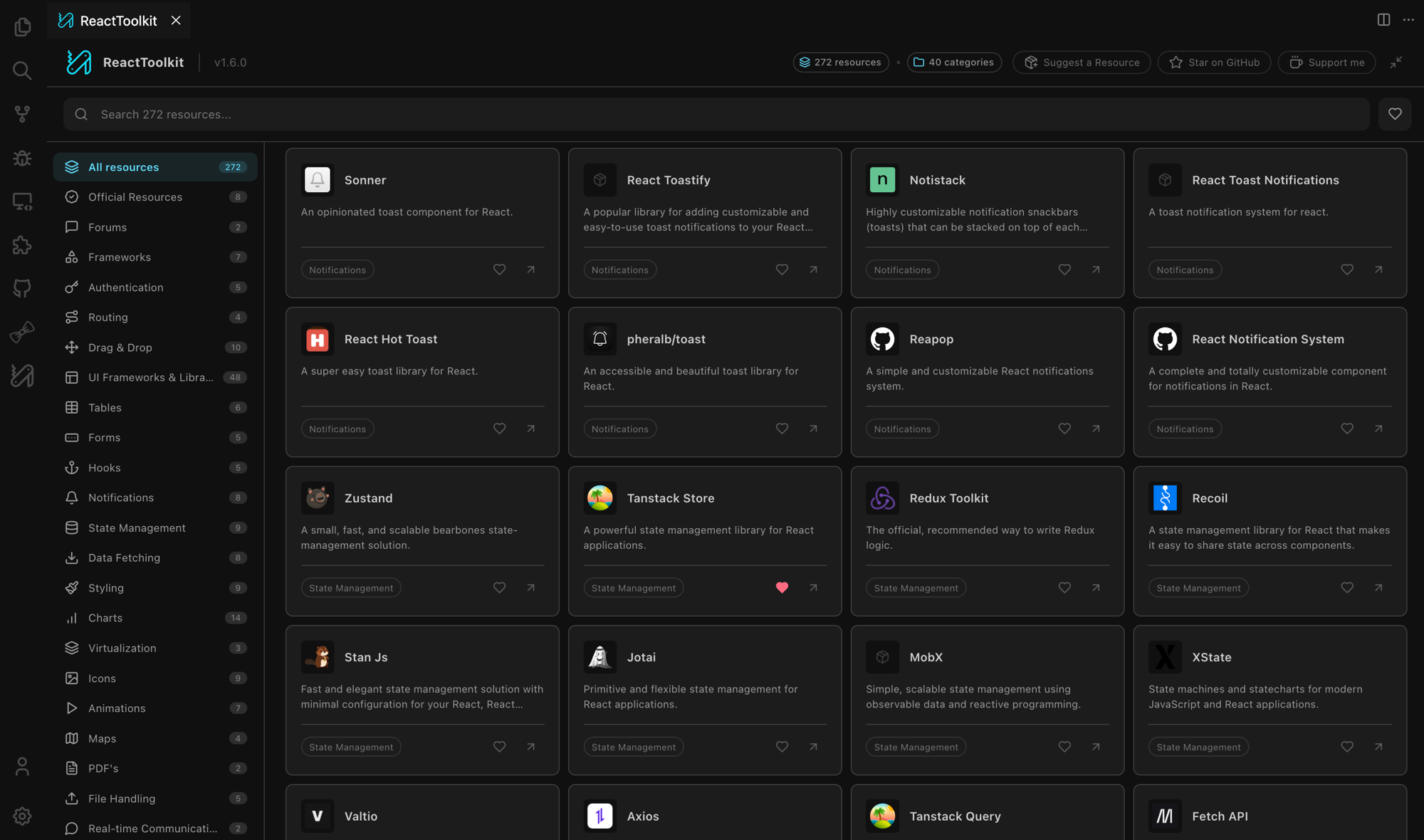Select State Management sidebar category
The height and width of the screenshot is (840, 1424).
pos(155,528)
